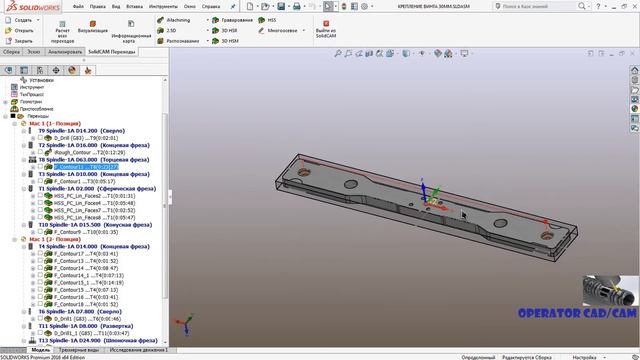Click the monitor view settings icon in viewport toolbar
Screen dimensions: 640x360
pos(464,53)
